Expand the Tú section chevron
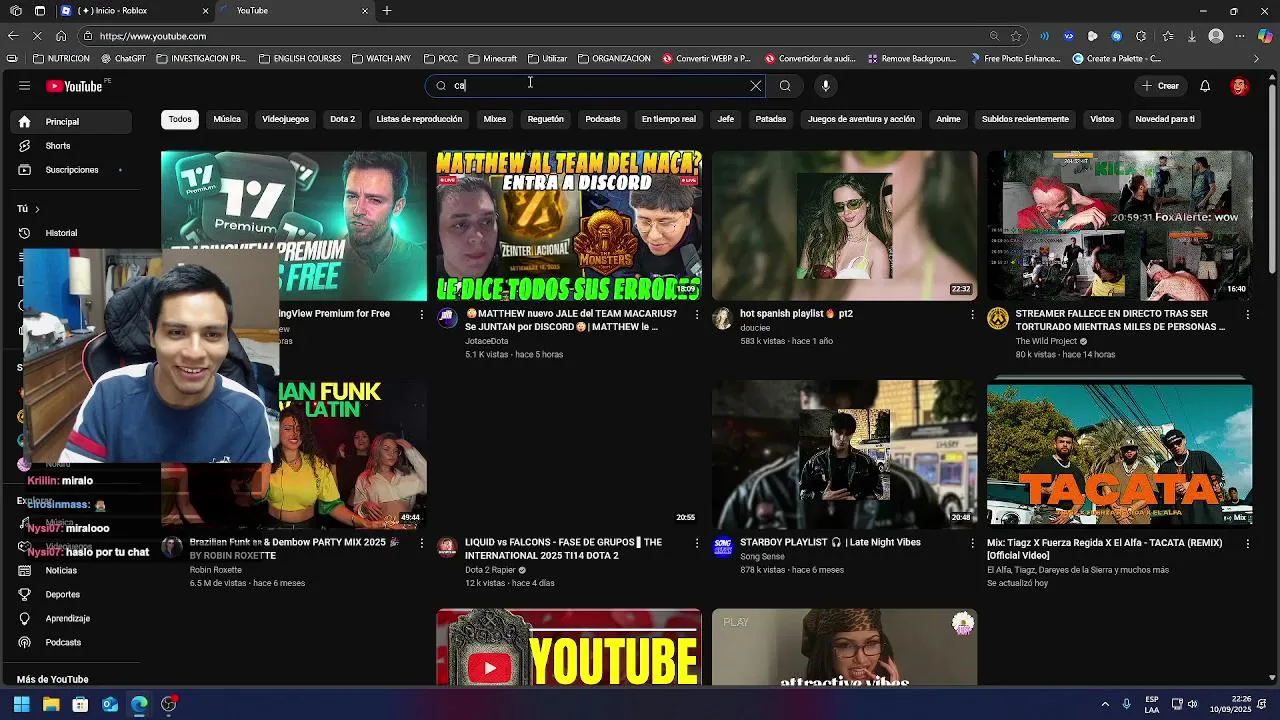 37,209
